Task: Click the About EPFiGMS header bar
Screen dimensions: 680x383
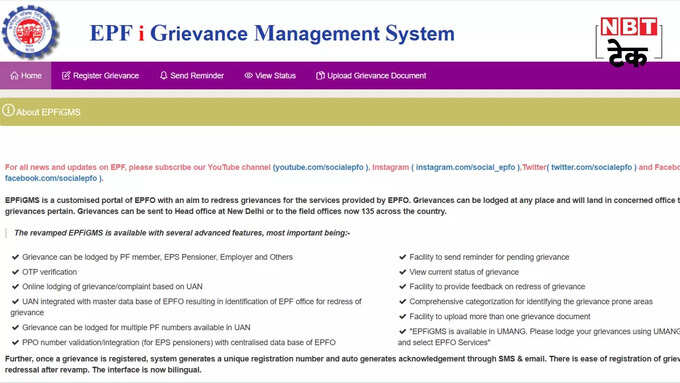Action: point(340,112)
